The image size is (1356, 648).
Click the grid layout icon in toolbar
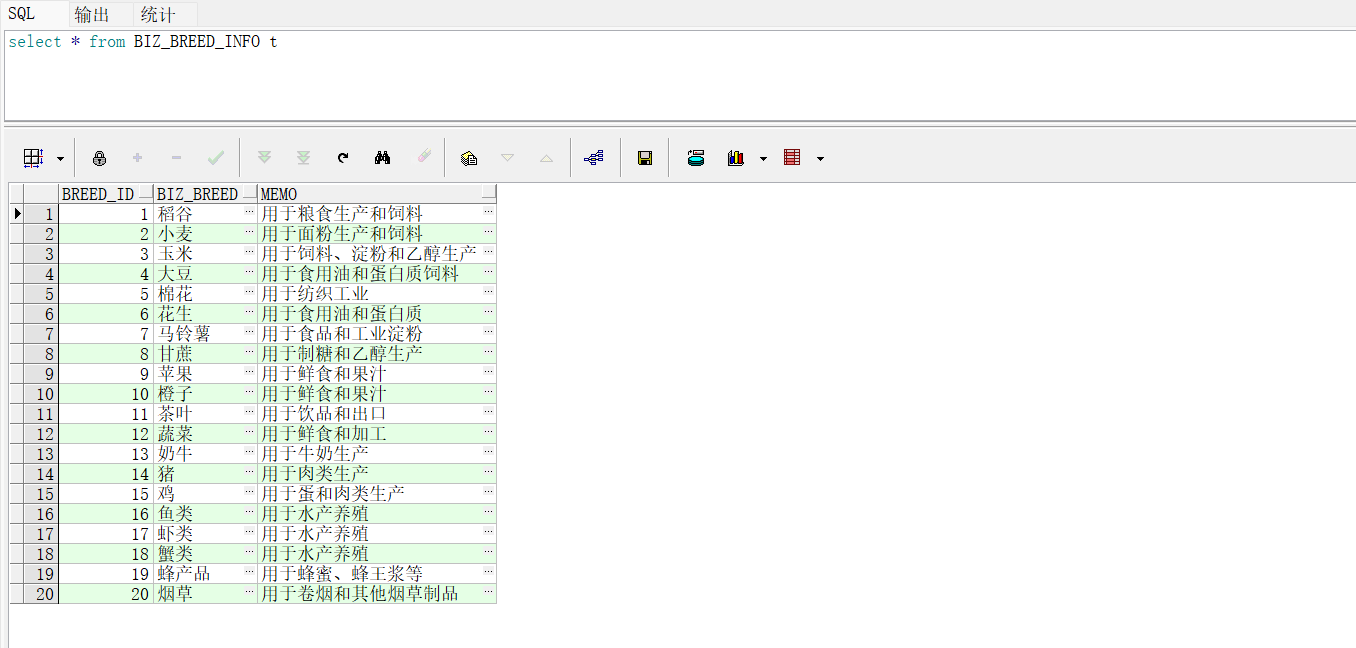click(x=33, y=158)
